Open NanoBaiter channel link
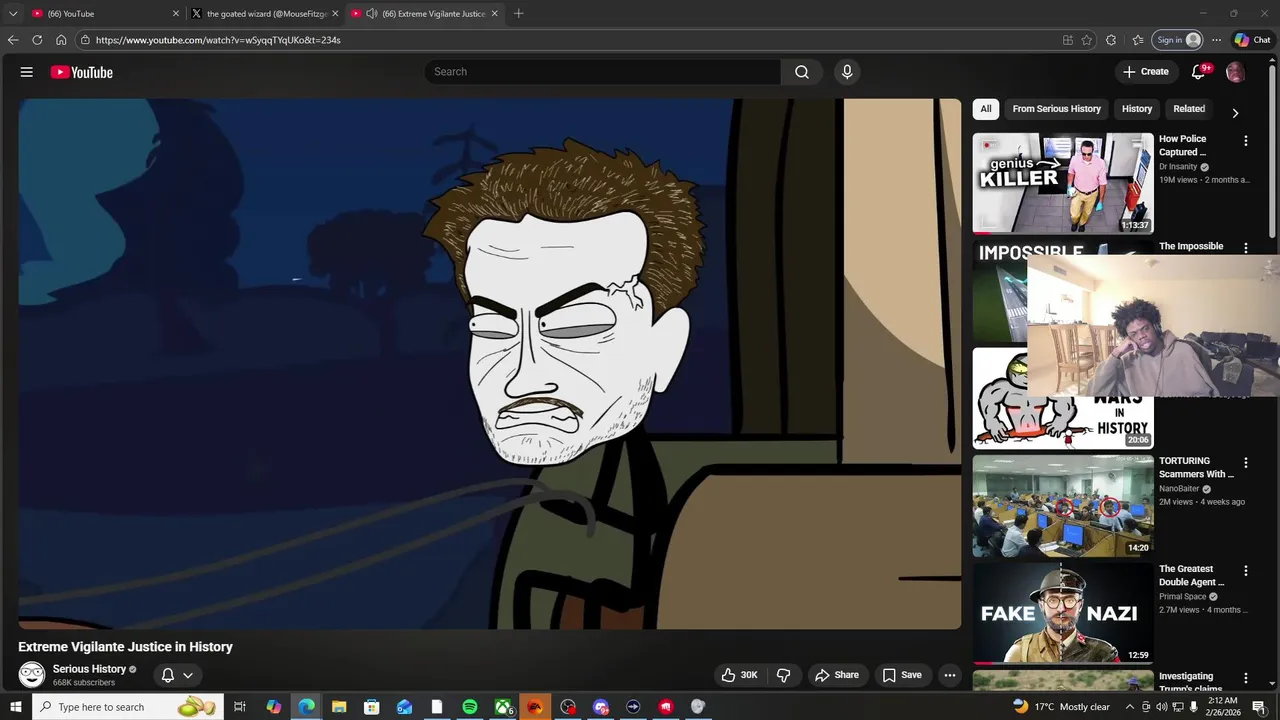 point(1179,489)
